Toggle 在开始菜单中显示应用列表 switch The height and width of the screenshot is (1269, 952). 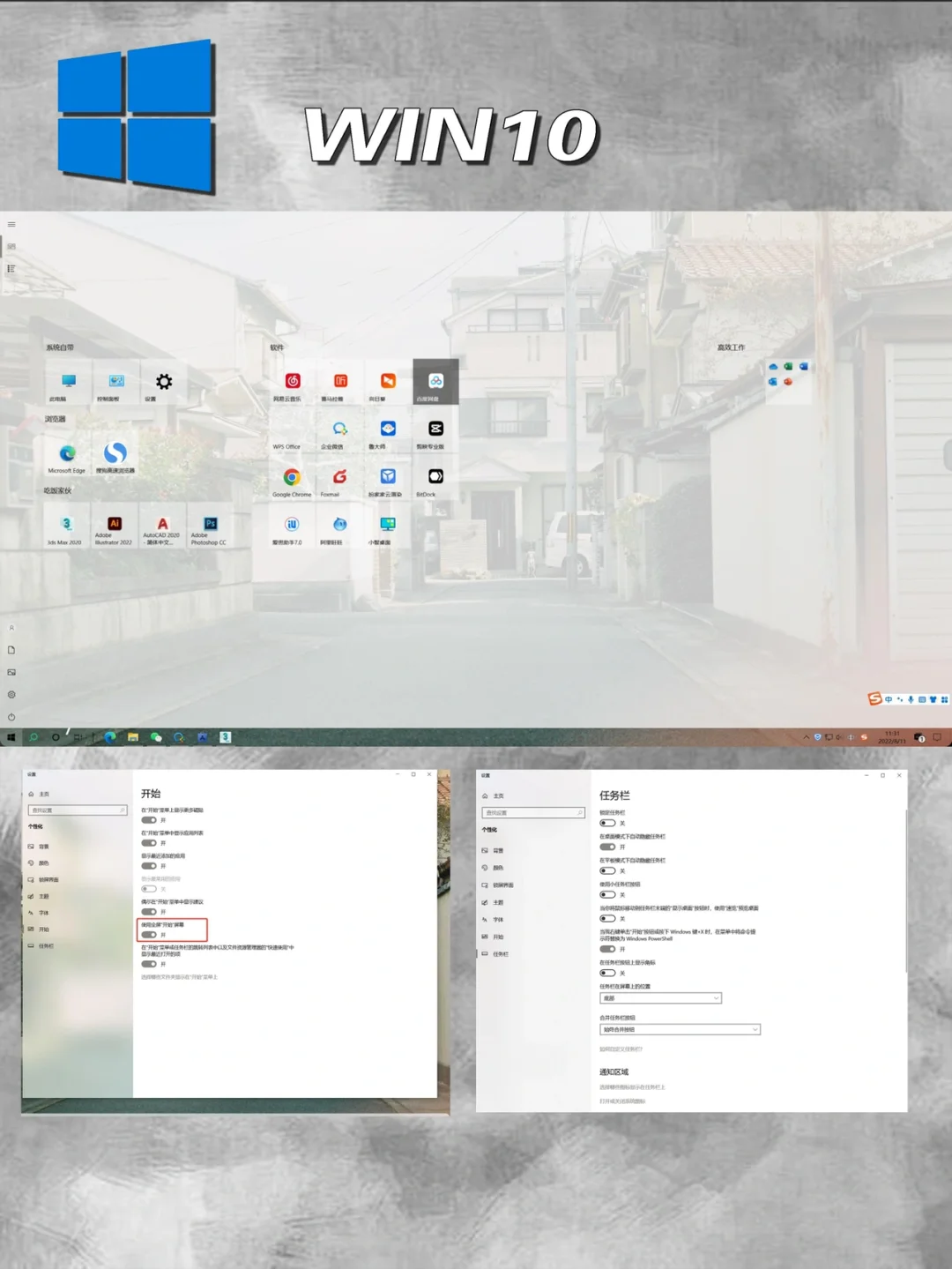coord(149,843)
